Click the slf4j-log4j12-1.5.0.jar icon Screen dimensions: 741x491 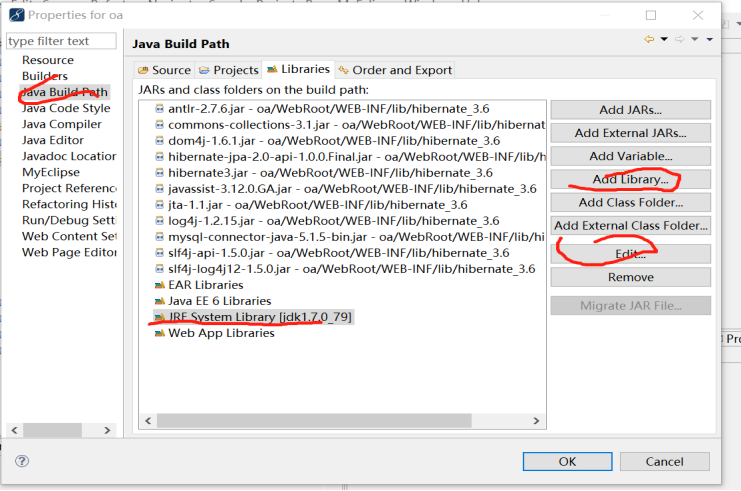click(160, 269)
